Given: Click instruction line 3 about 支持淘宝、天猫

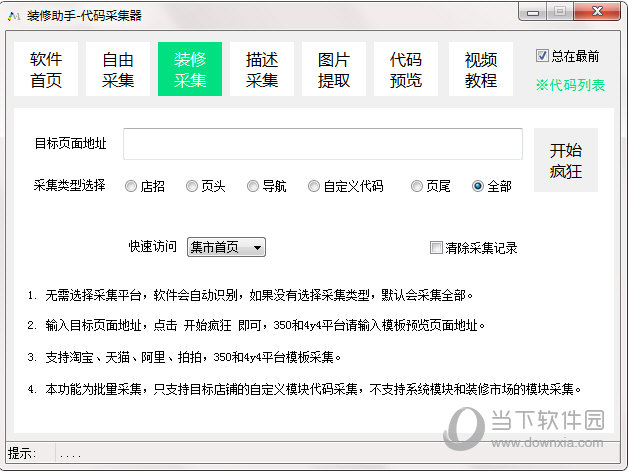Looking at the screenshot, I should (x=184, y=357).
